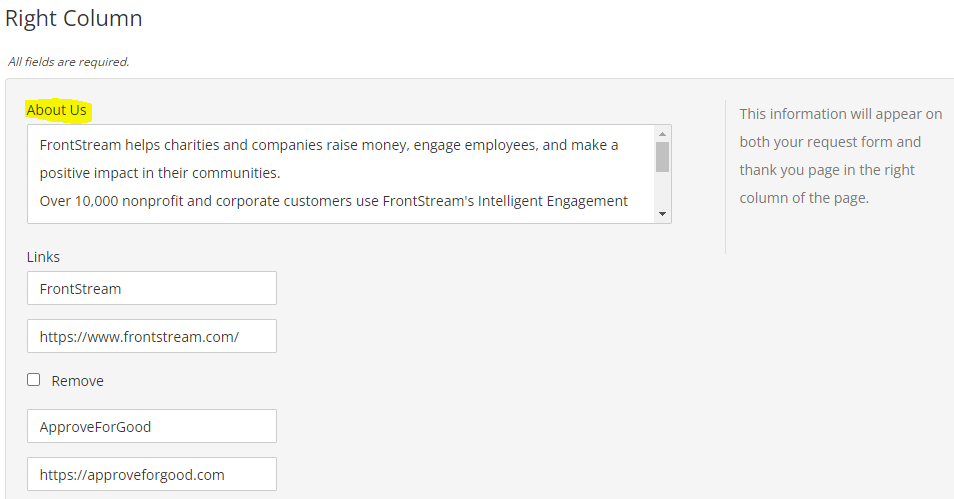Click the Links section label
Viewport: 954px width, 499px height.
(43, 257)
